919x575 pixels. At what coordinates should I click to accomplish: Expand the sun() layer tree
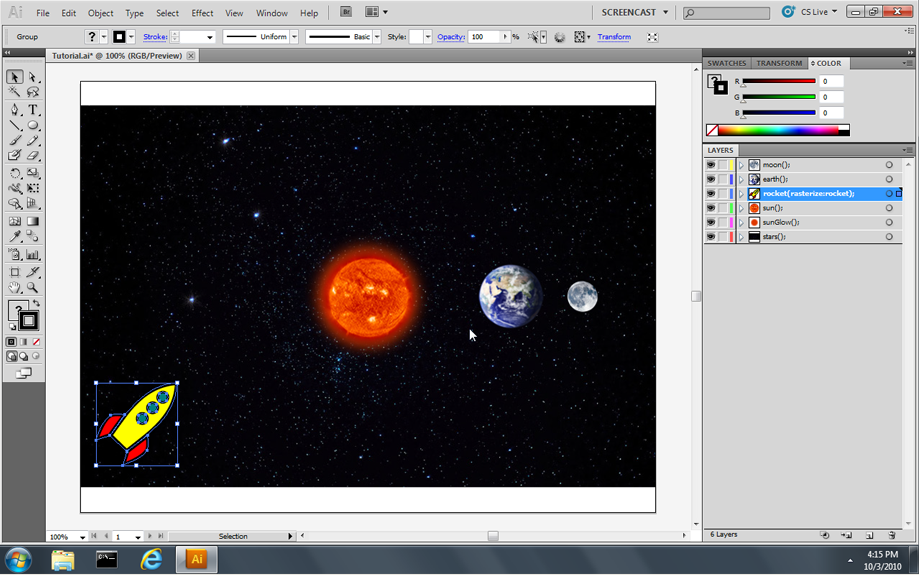tap(741, 208)
